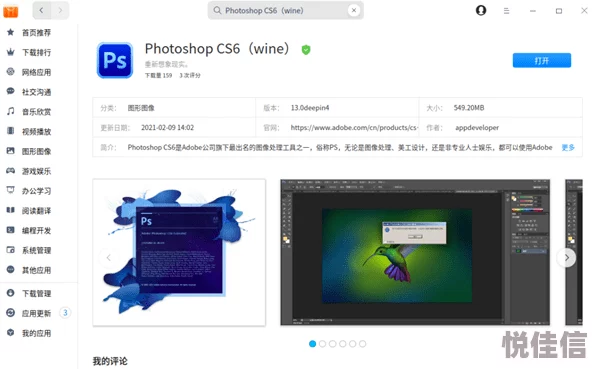Image resolution: width=594 pixels, height=369 pixels.
Task: Select the second carousel page dot
Action: point(322,344)
